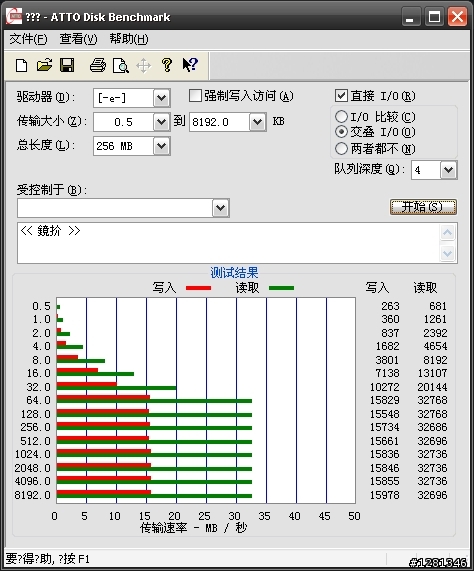Click the read value 20144
The height and width of the screenshot is (571, 474).
432,387
